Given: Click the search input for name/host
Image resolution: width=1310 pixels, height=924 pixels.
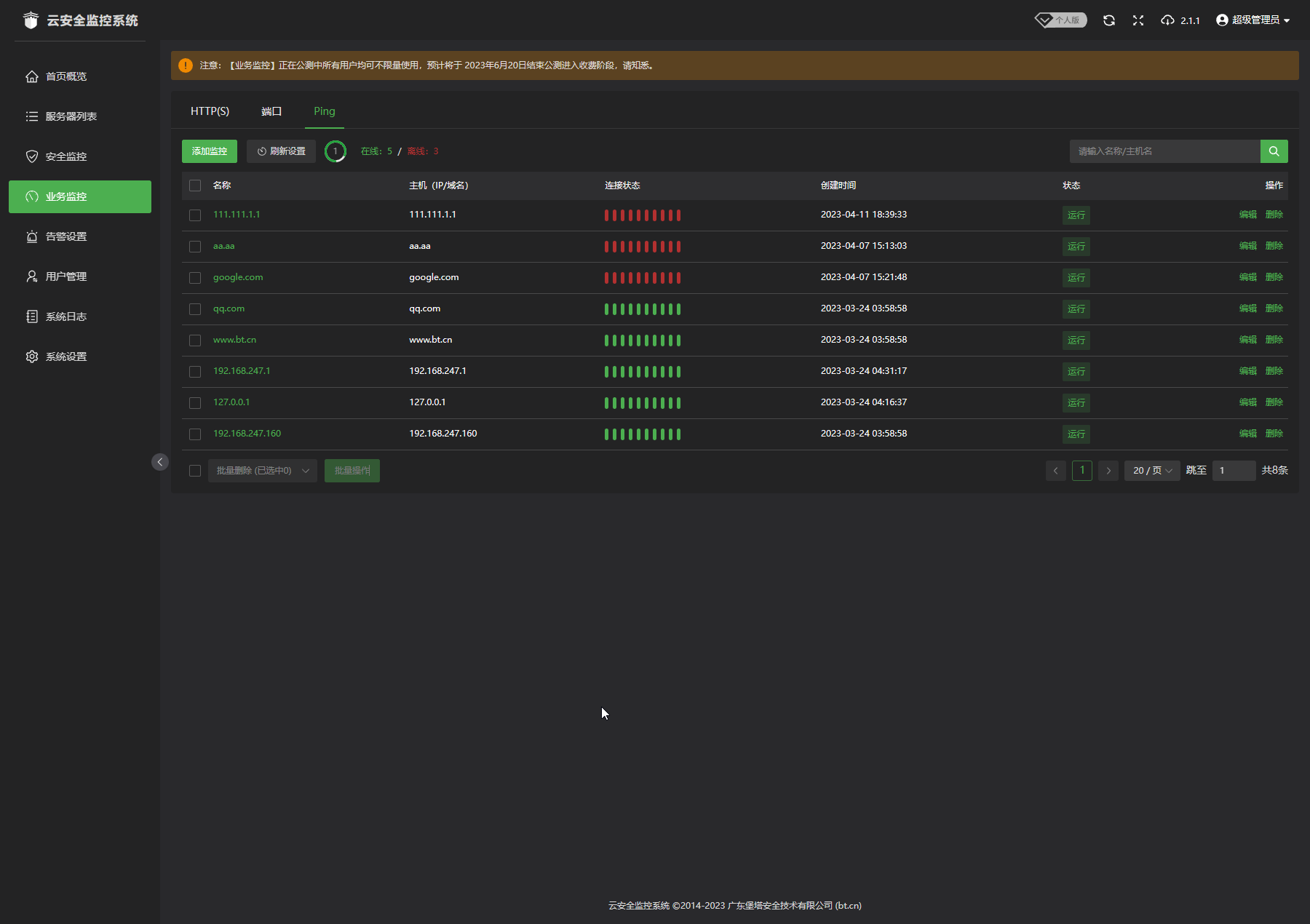Looking at the screenshot, I should click(1164, 151).
